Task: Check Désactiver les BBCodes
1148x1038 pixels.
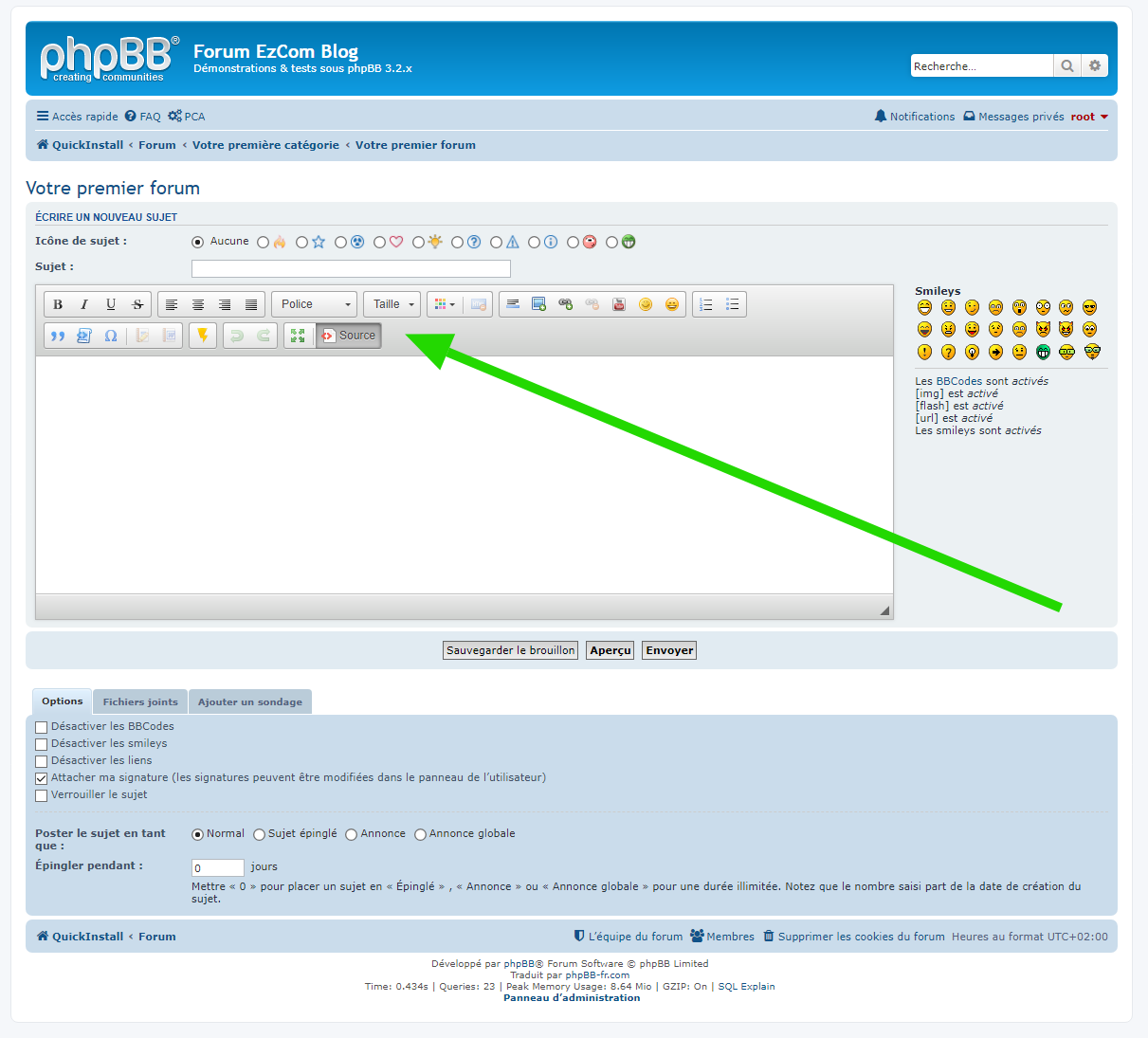Action: [x=42, y=727]
